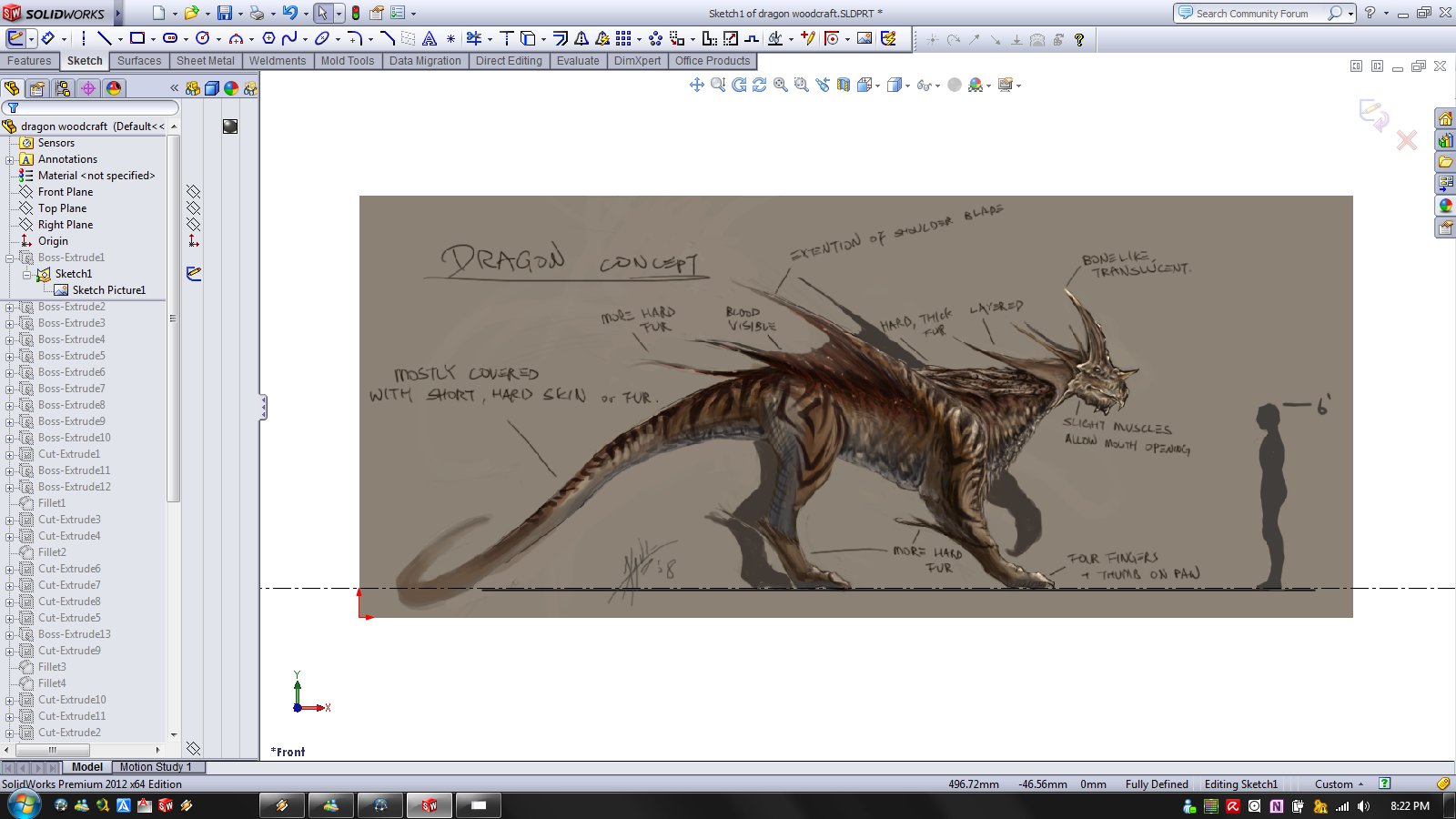Click the Smart Dimension tool
Screen dimensions: 1456x819
click(47, 38)
